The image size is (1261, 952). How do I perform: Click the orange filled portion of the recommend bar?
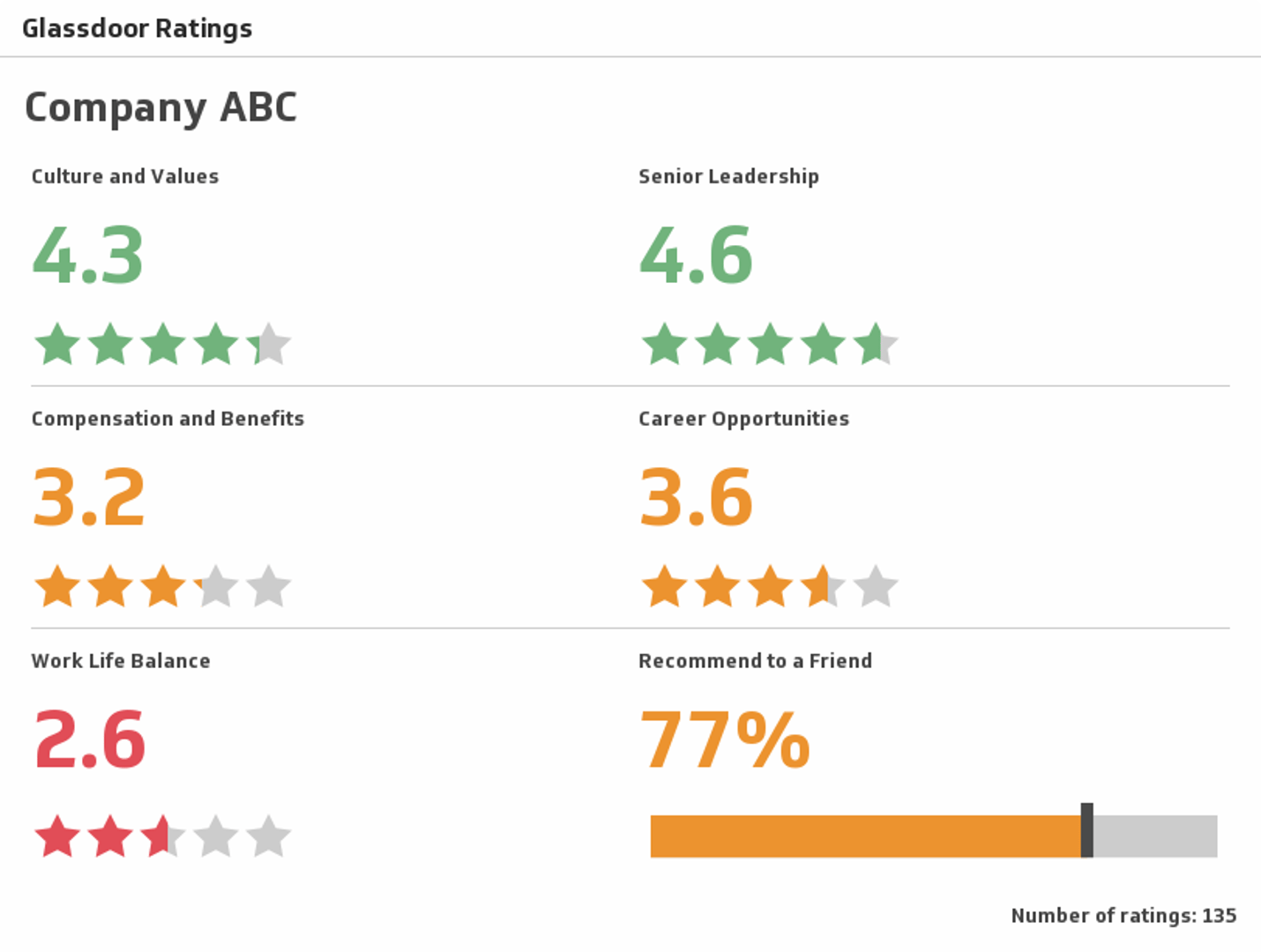point(864,837)
